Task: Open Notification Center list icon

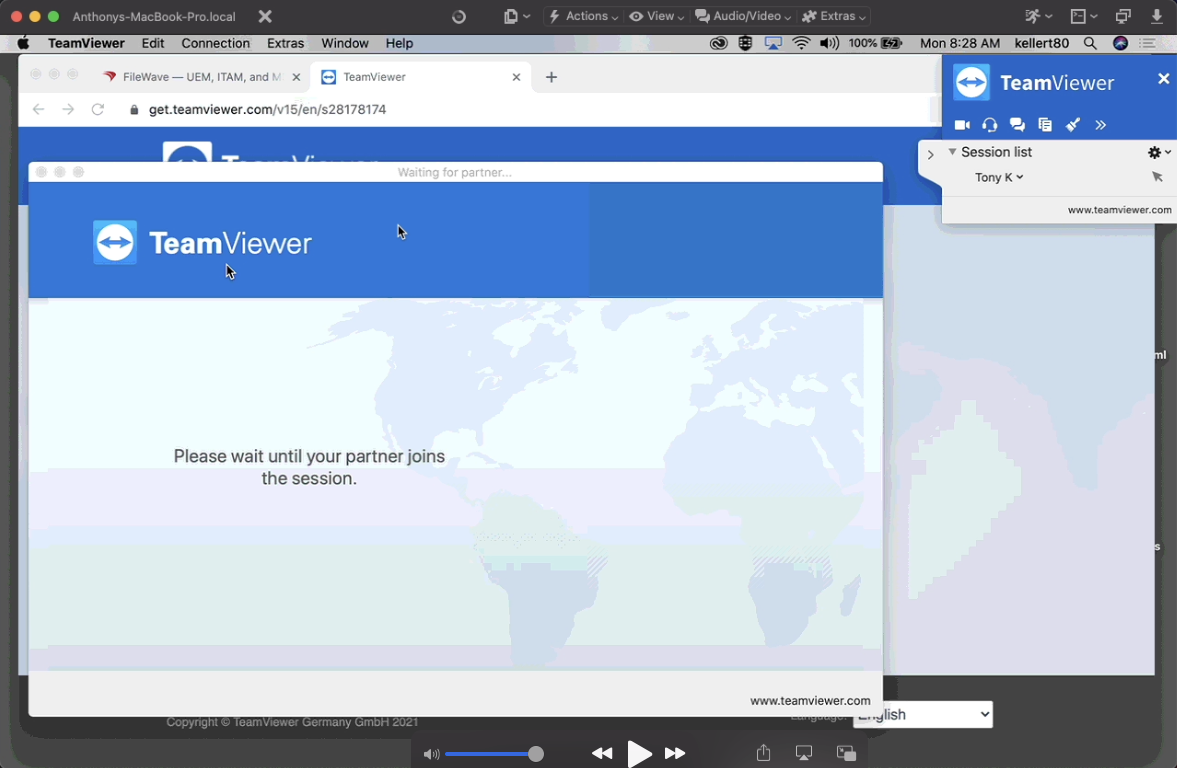Action: 1147,44
